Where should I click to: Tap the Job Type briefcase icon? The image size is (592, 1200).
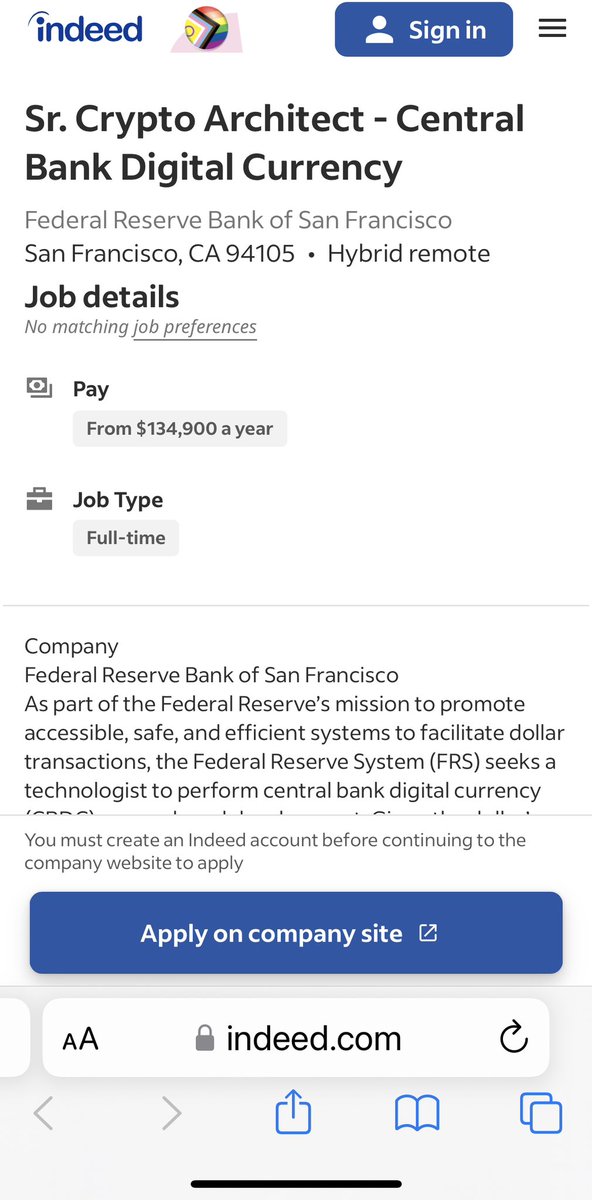pos(39,498)
